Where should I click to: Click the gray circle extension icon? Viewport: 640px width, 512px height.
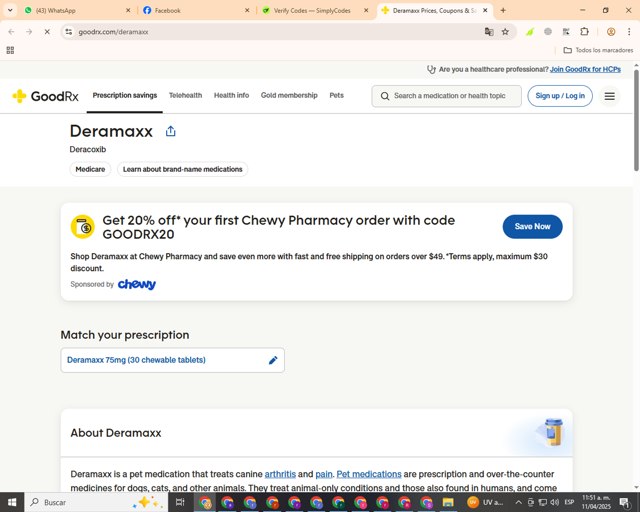548,31
